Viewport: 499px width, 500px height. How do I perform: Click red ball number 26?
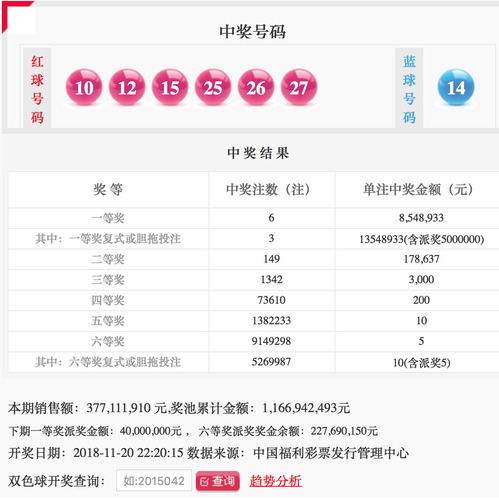point(256,87)
